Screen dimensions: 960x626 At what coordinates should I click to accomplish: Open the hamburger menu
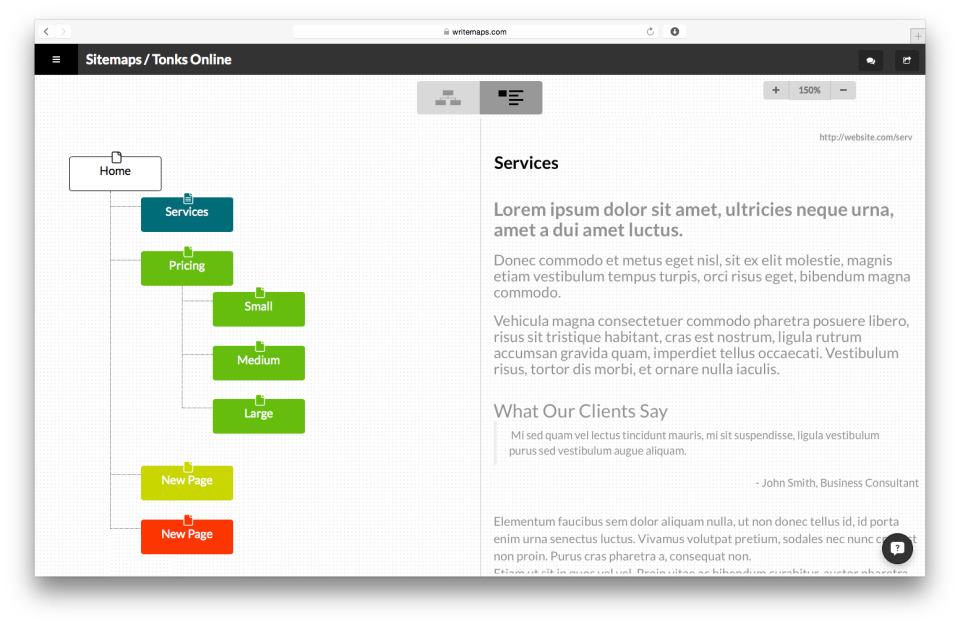tap(56, 59)
